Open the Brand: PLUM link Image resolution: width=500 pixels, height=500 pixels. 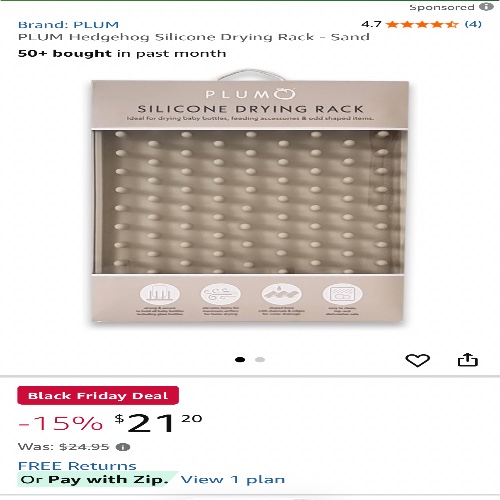[x=68, y=25]
